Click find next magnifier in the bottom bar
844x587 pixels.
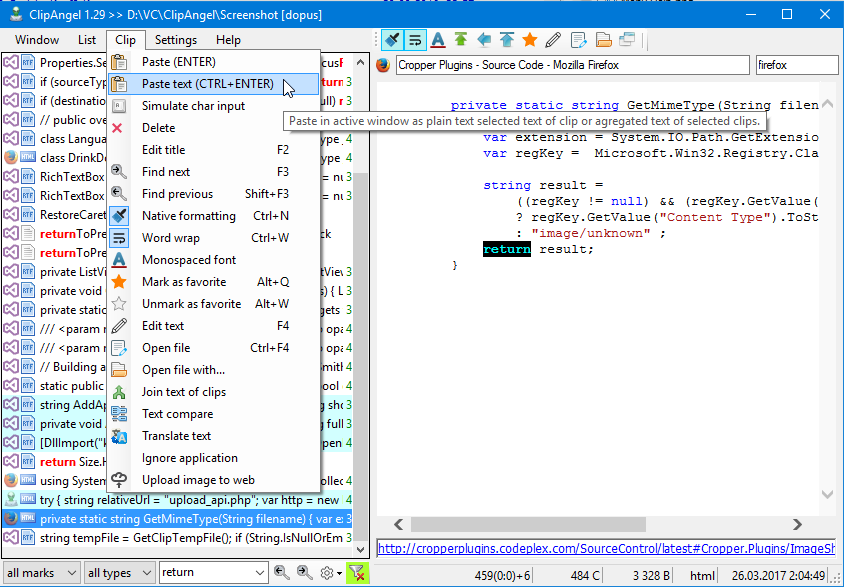pyautogui.click(x=304, y=572)
